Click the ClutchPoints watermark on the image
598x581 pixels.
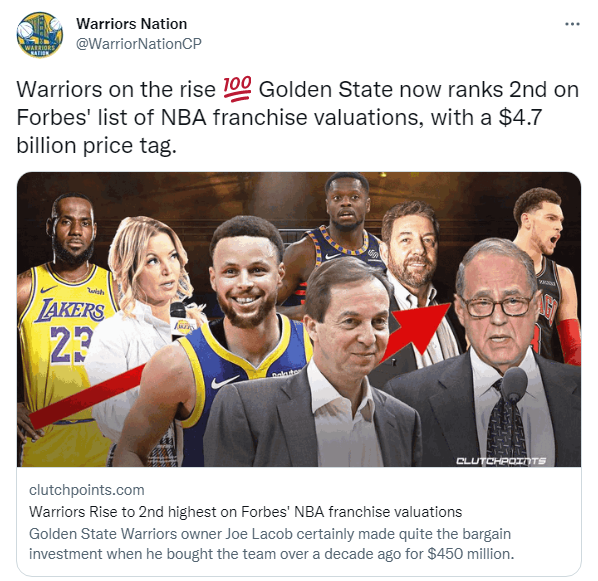coord(501,461)
